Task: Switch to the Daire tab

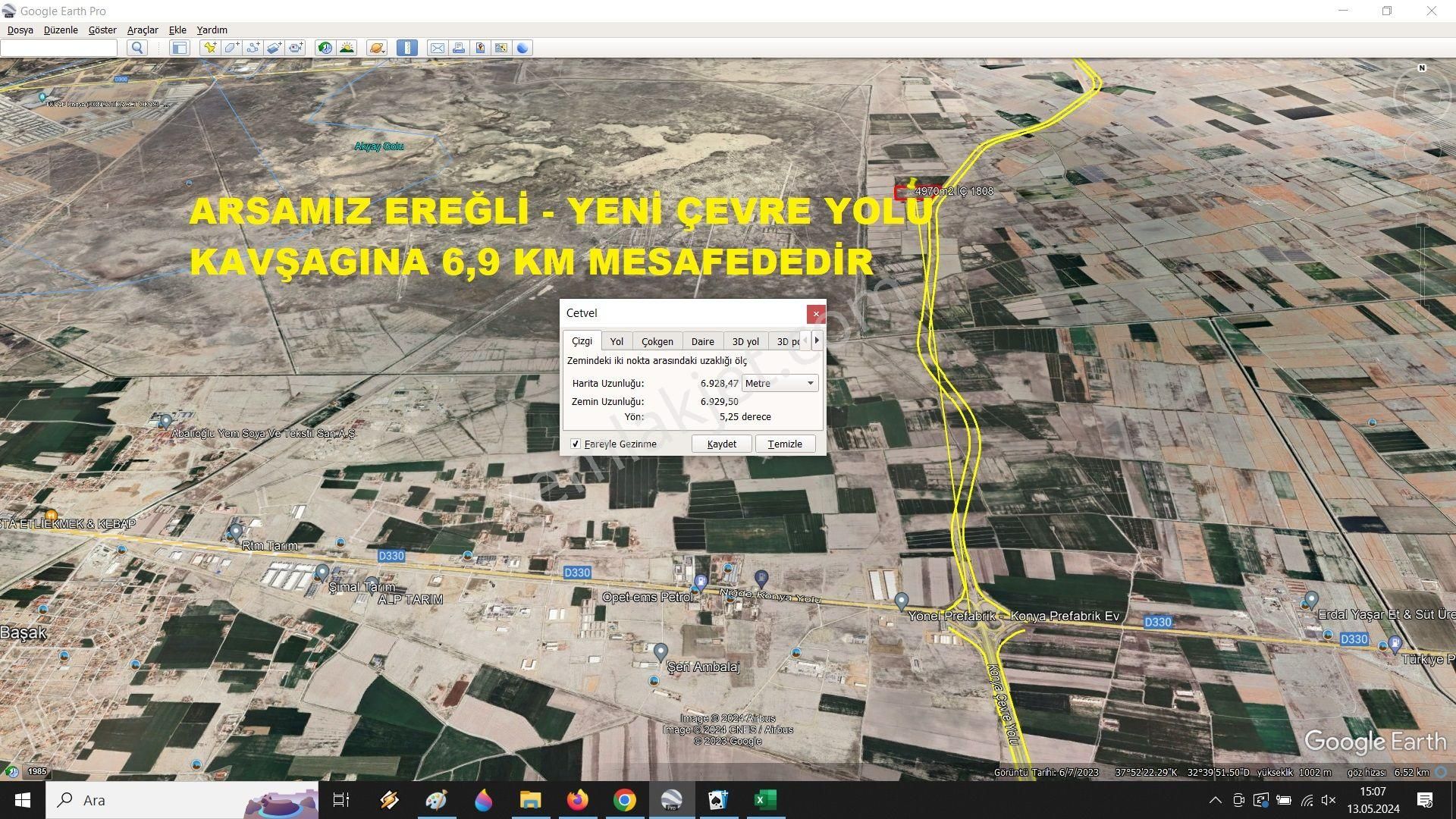Action: point(702,341)
